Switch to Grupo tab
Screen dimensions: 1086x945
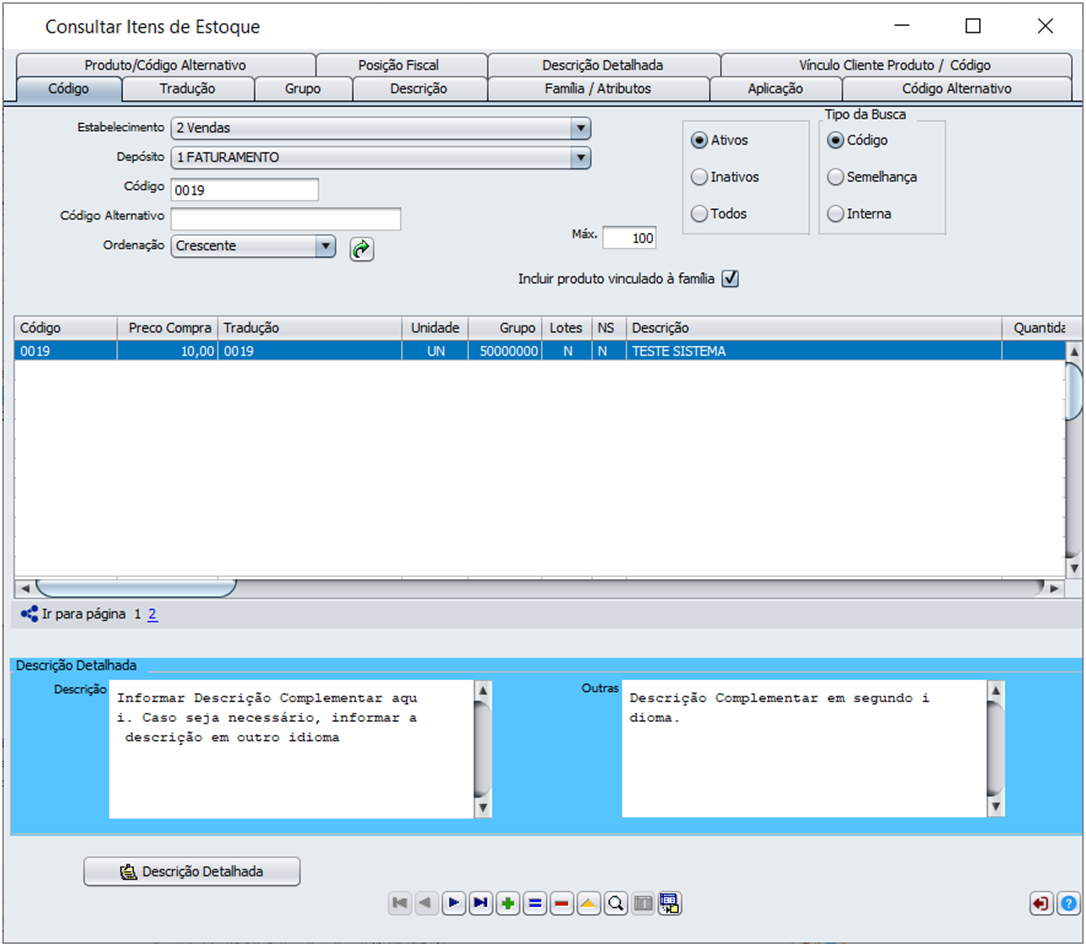(x=303, y=89)
